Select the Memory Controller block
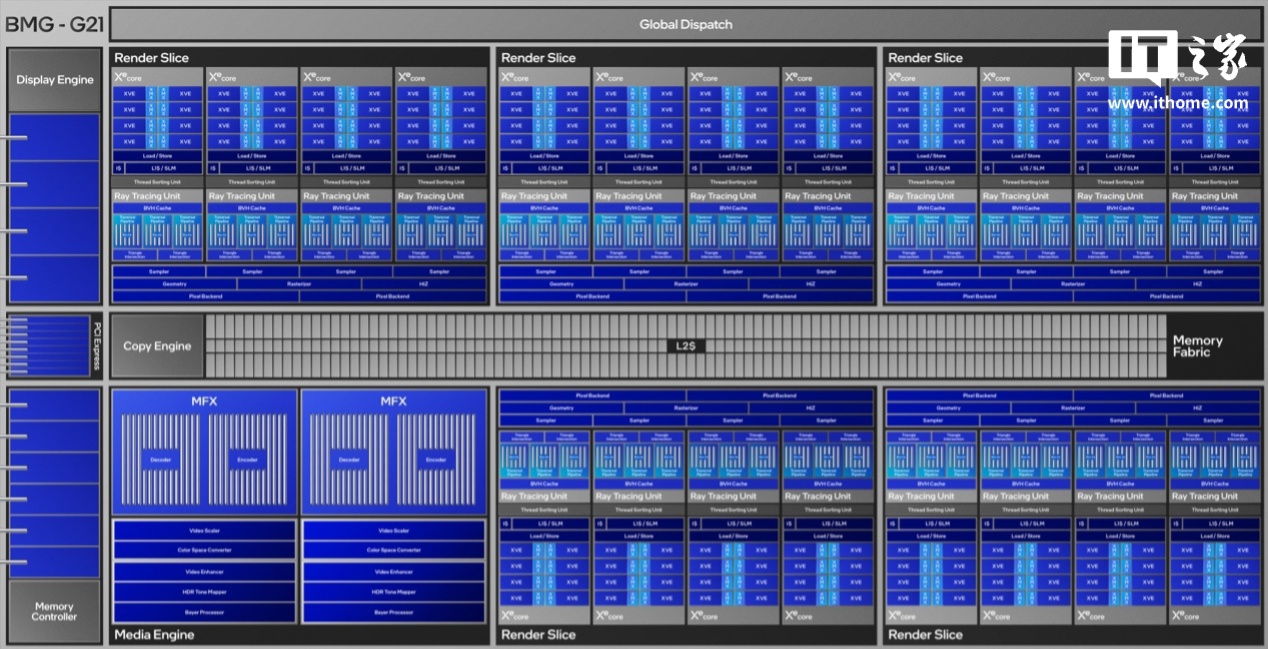Screen dimensions: 1268x649 click(55, 611)
